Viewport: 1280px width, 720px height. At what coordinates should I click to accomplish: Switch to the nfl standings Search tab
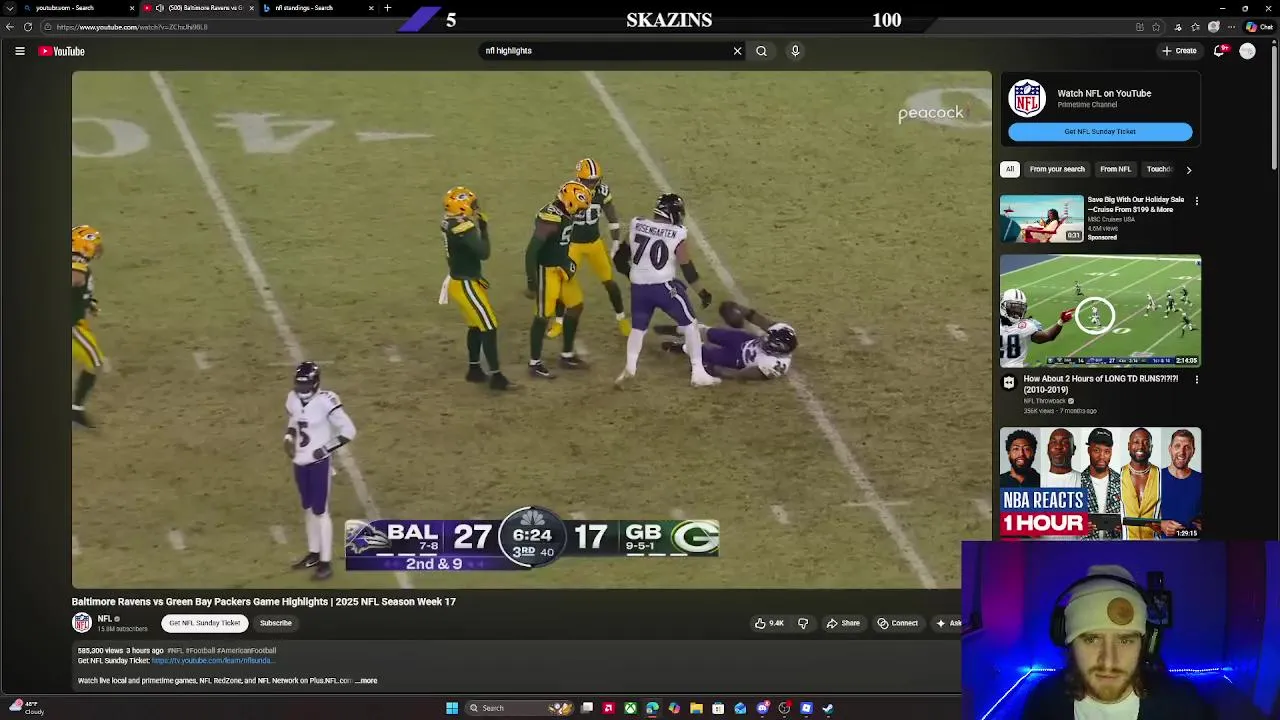click(318, 8)
